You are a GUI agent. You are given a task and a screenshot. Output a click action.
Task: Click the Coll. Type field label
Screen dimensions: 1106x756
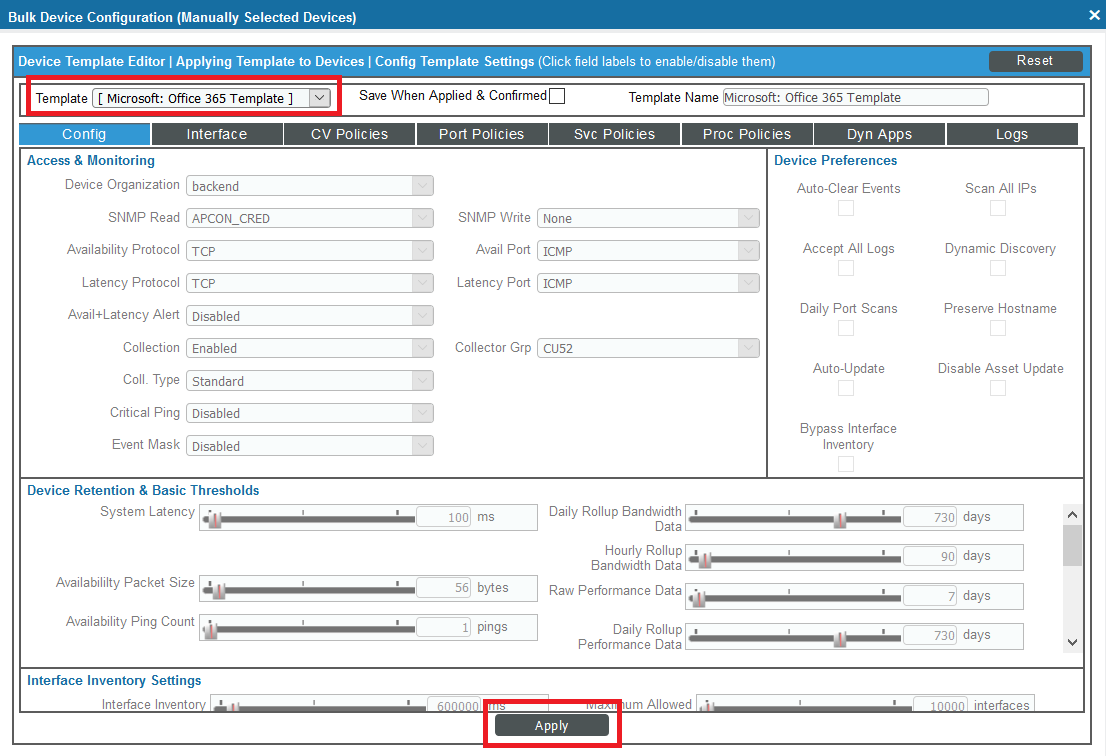point(152,379)
